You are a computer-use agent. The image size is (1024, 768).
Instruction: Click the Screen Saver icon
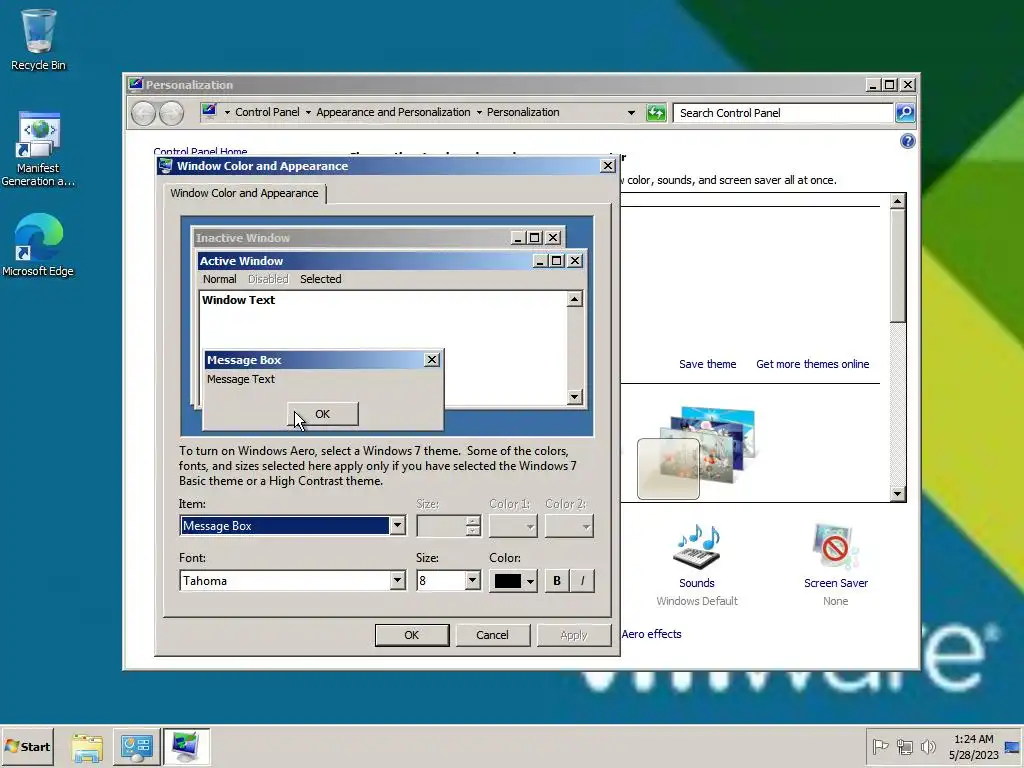click(x=835, y=547)
